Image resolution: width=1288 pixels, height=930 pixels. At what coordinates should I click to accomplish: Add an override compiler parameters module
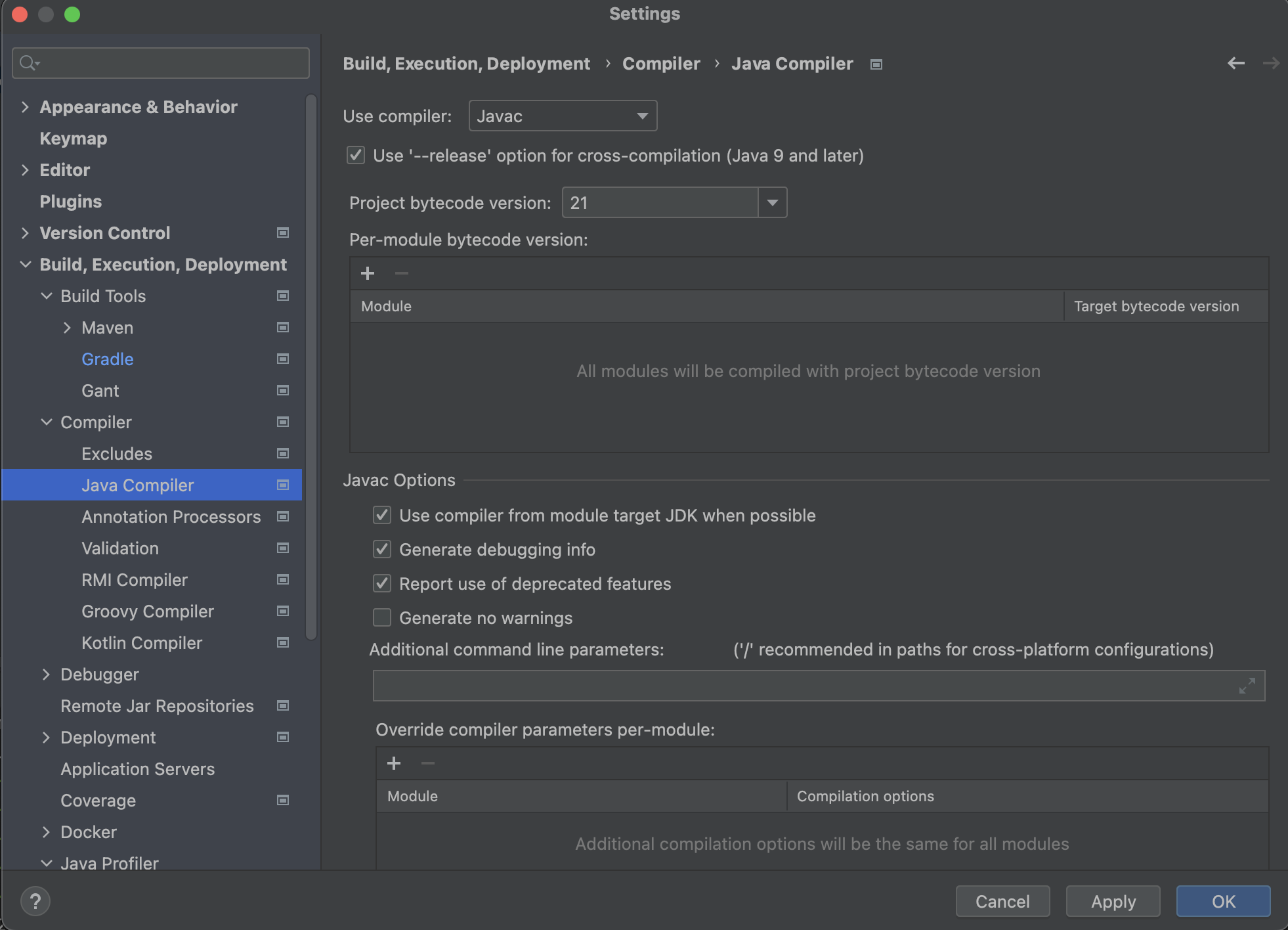[394, 763]
